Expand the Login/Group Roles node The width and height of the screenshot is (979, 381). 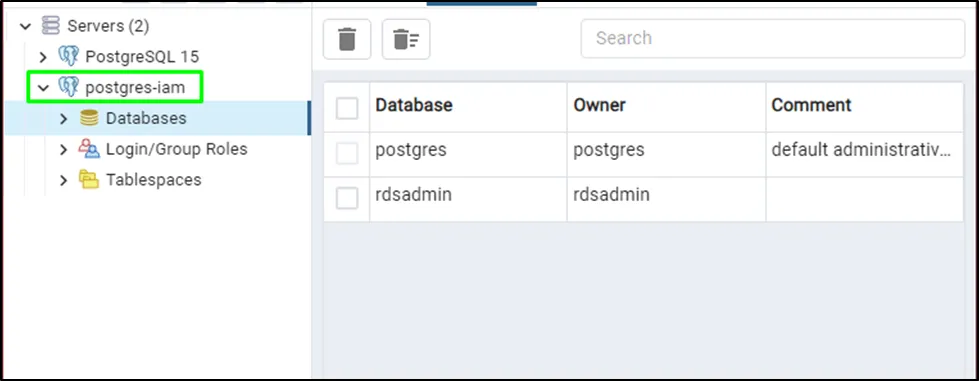point(63,149)
